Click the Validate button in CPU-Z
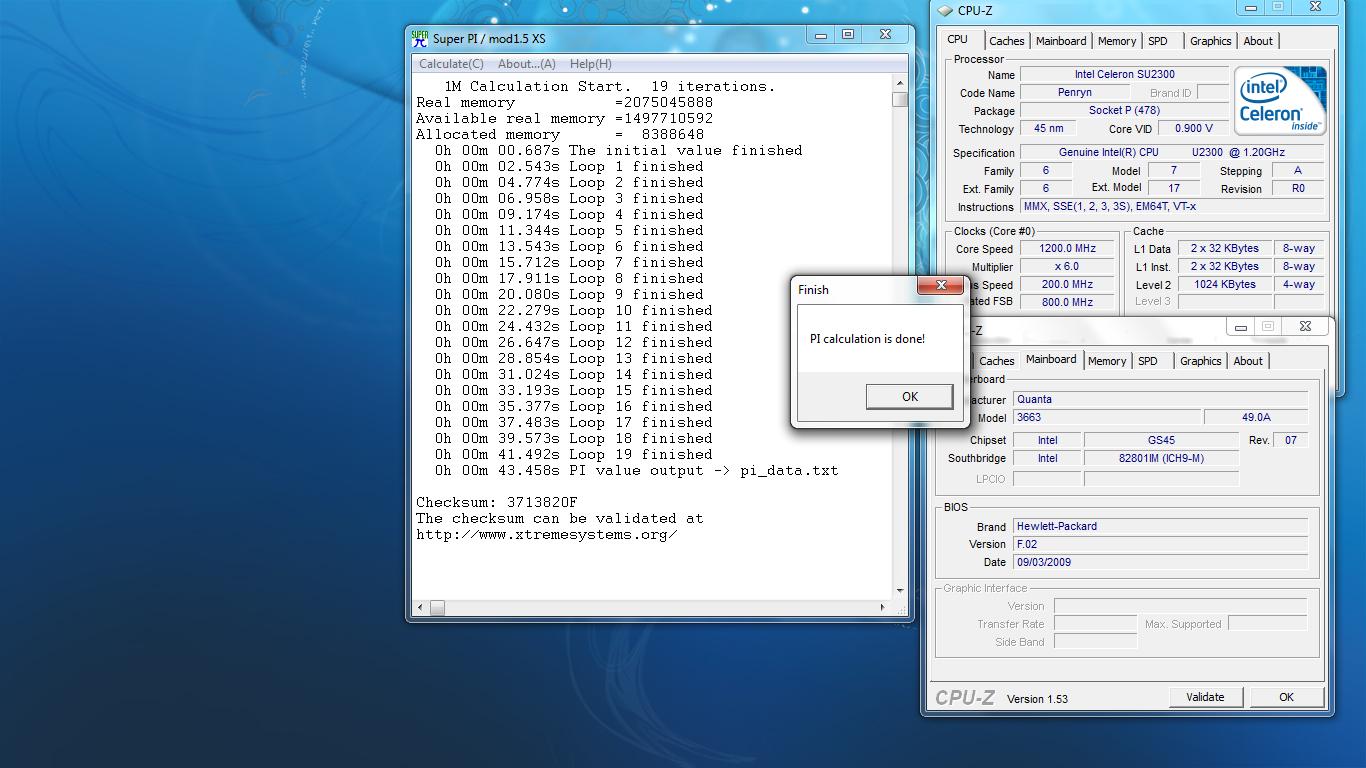Viewport: 1366px width, 768px height. coord(1205,697)
